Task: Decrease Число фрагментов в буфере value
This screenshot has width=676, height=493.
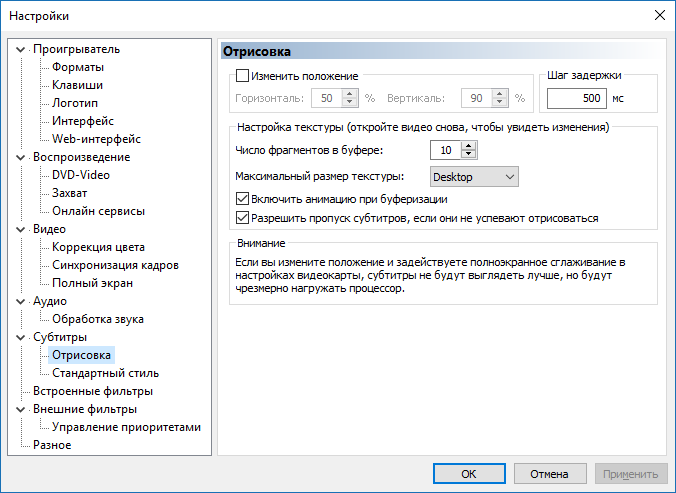Action: pos(469,155)
